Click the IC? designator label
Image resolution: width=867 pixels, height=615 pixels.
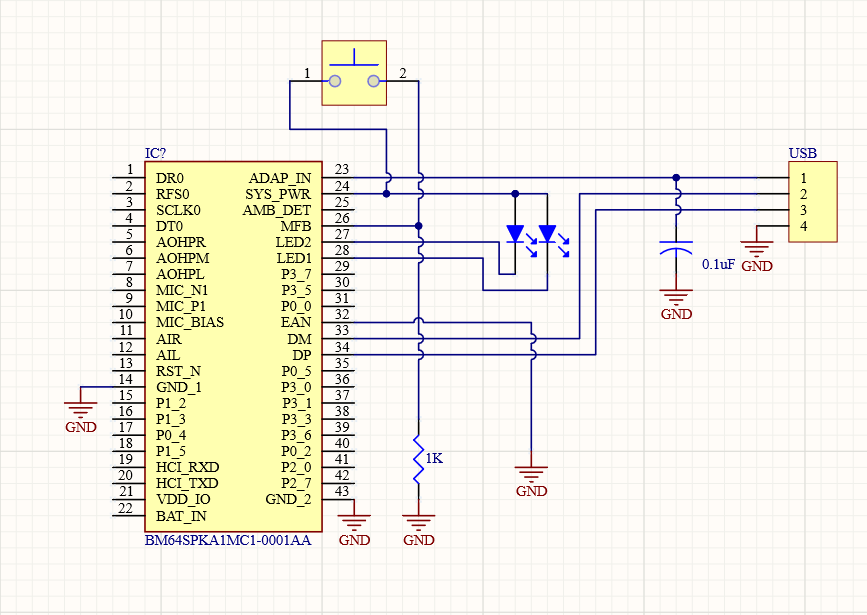(155, 153)
